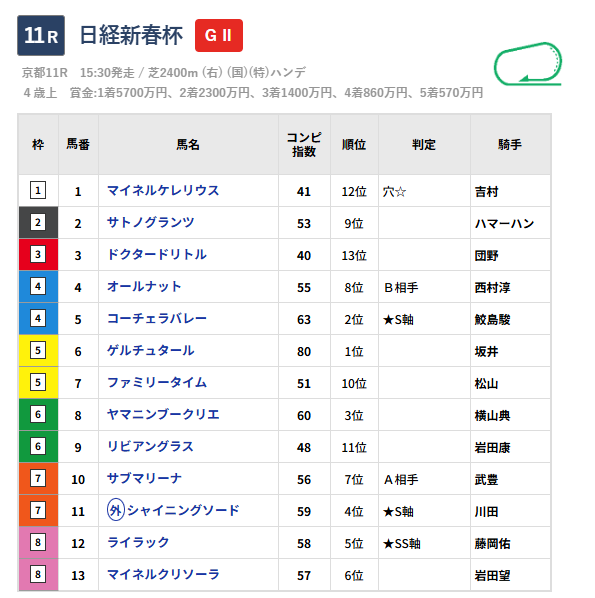Click the black frame 2 number box

[x=38, y=222]
